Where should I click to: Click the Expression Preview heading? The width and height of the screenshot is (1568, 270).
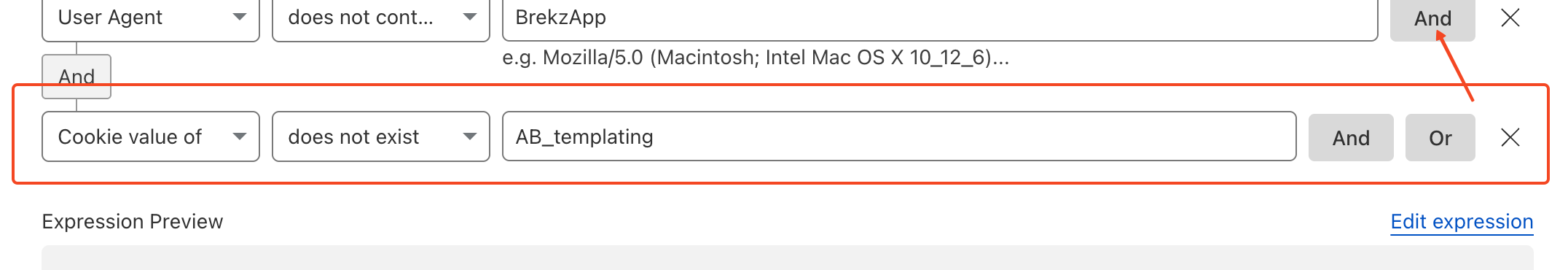coord(133,222)
